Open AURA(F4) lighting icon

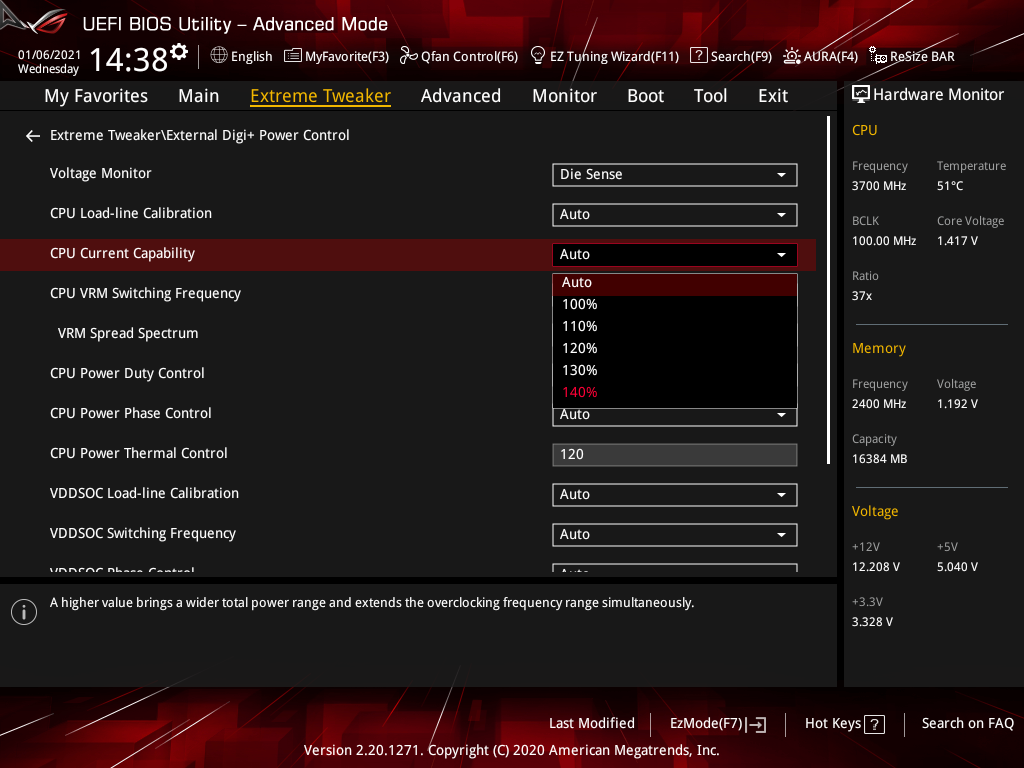[792, 56]
